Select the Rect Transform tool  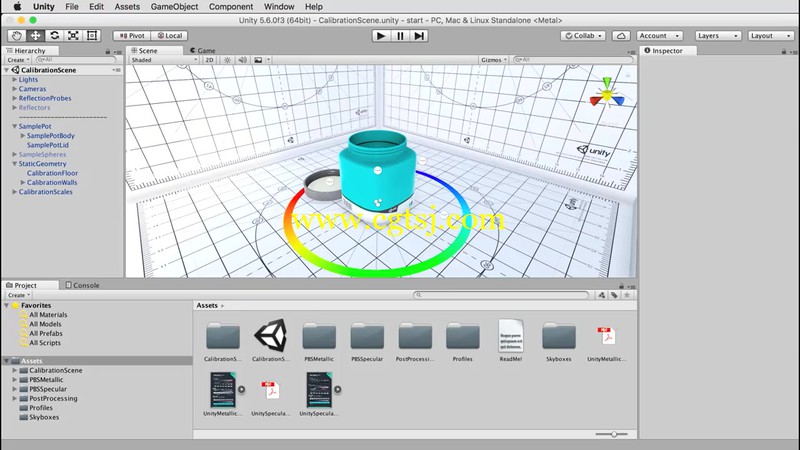(92, 36)
